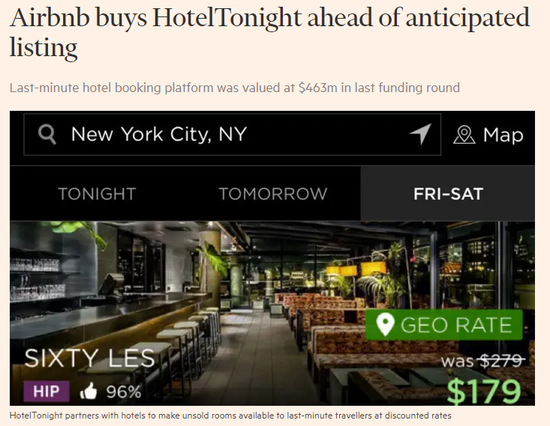The image size is (550, 426).
Task: Click the $179 discounted price
Action: (484, 391)
